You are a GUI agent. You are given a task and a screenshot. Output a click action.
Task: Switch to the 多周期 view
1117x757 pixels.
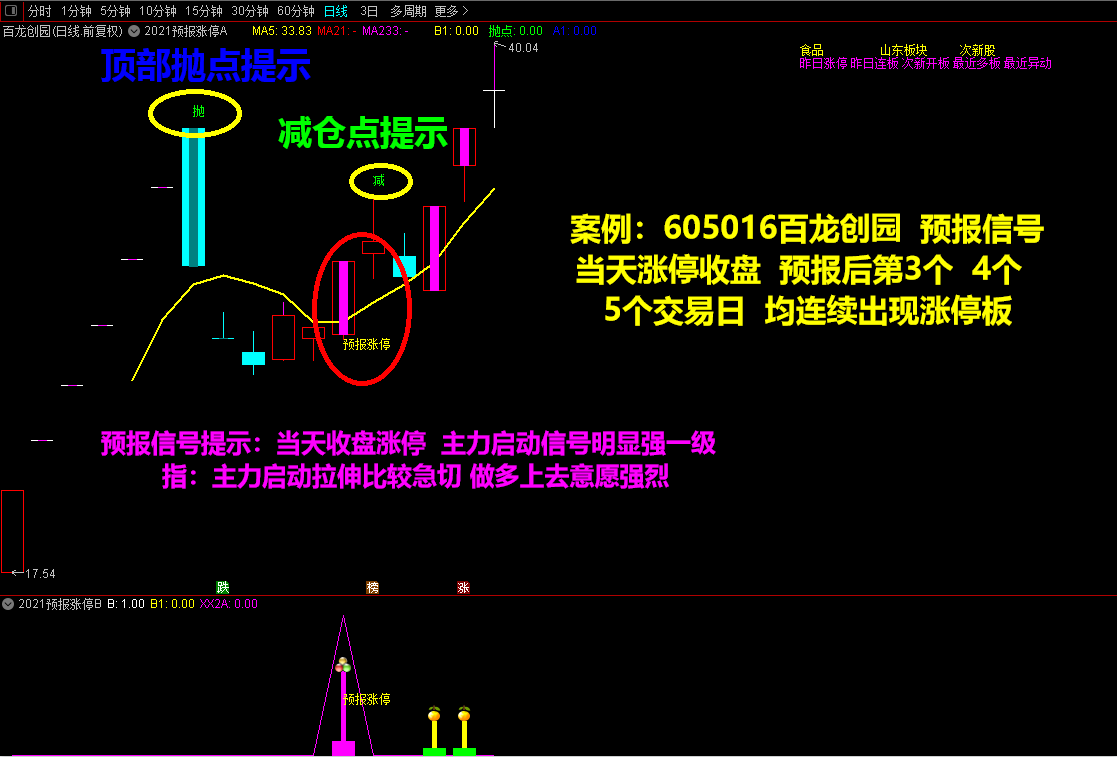[x=407, y=11]
